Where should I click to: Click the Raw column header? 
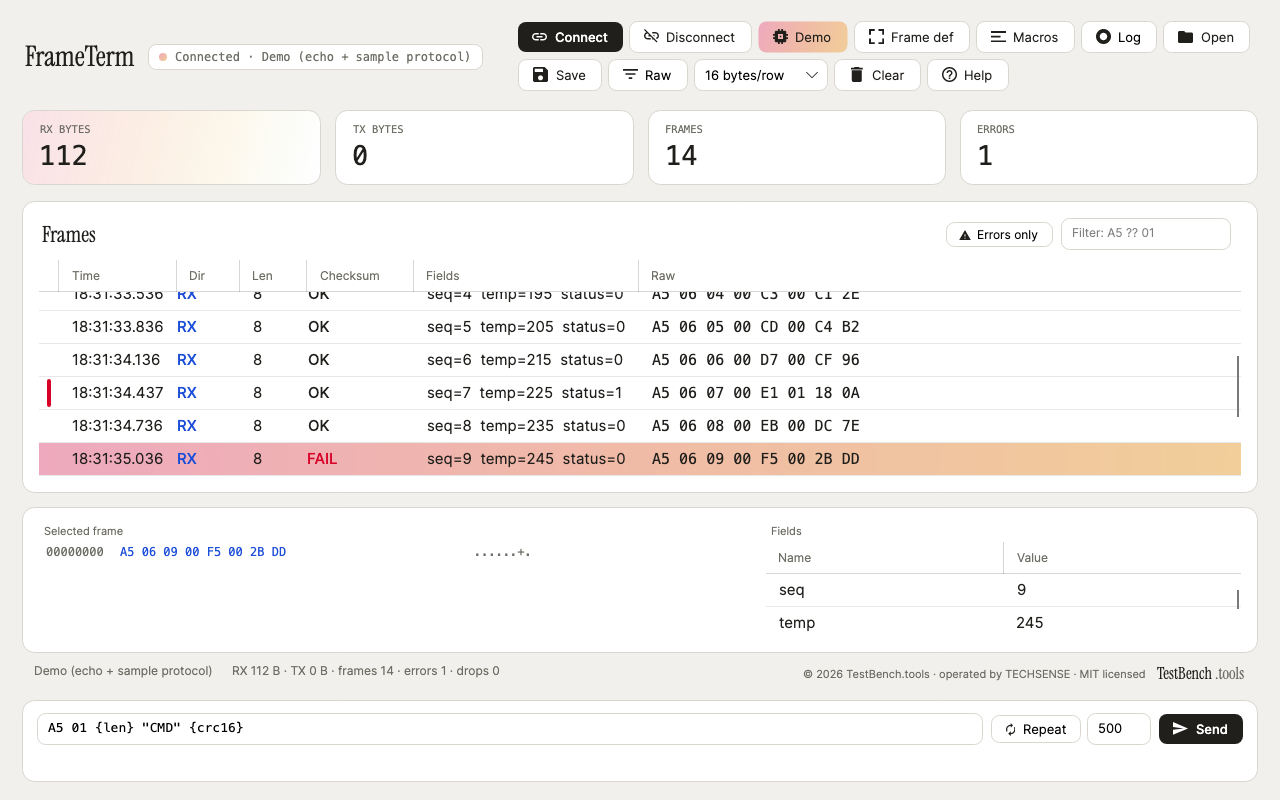[x=939, y=275]
